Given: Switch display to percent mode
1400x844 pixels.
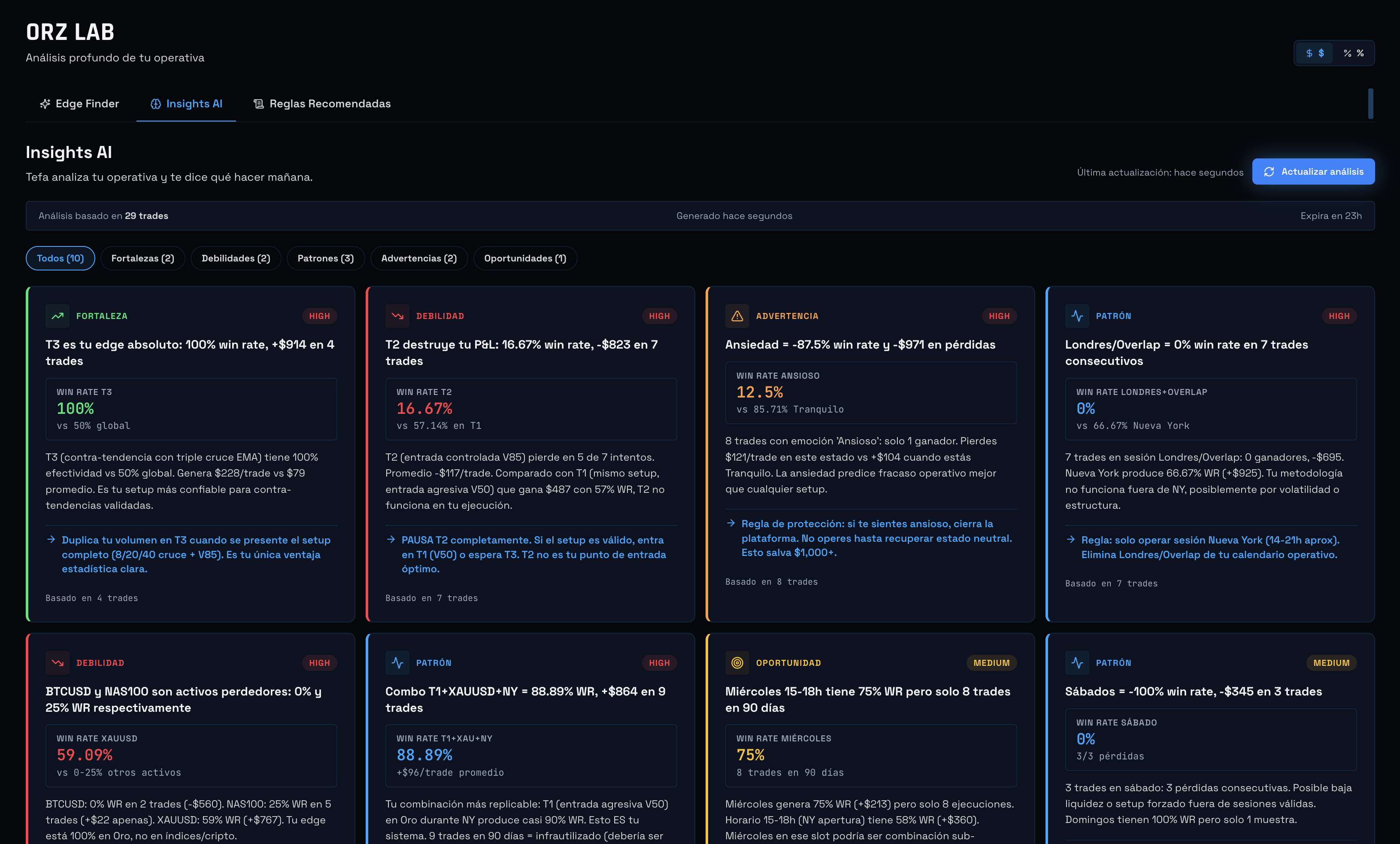Looking at the screenshot, I should point(1353,53).
